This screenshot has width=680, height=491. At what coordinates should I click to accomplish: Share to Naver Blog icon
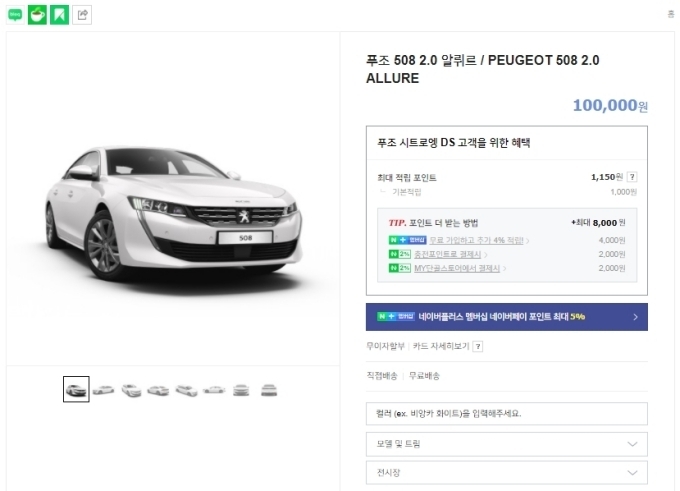[16, 15]
